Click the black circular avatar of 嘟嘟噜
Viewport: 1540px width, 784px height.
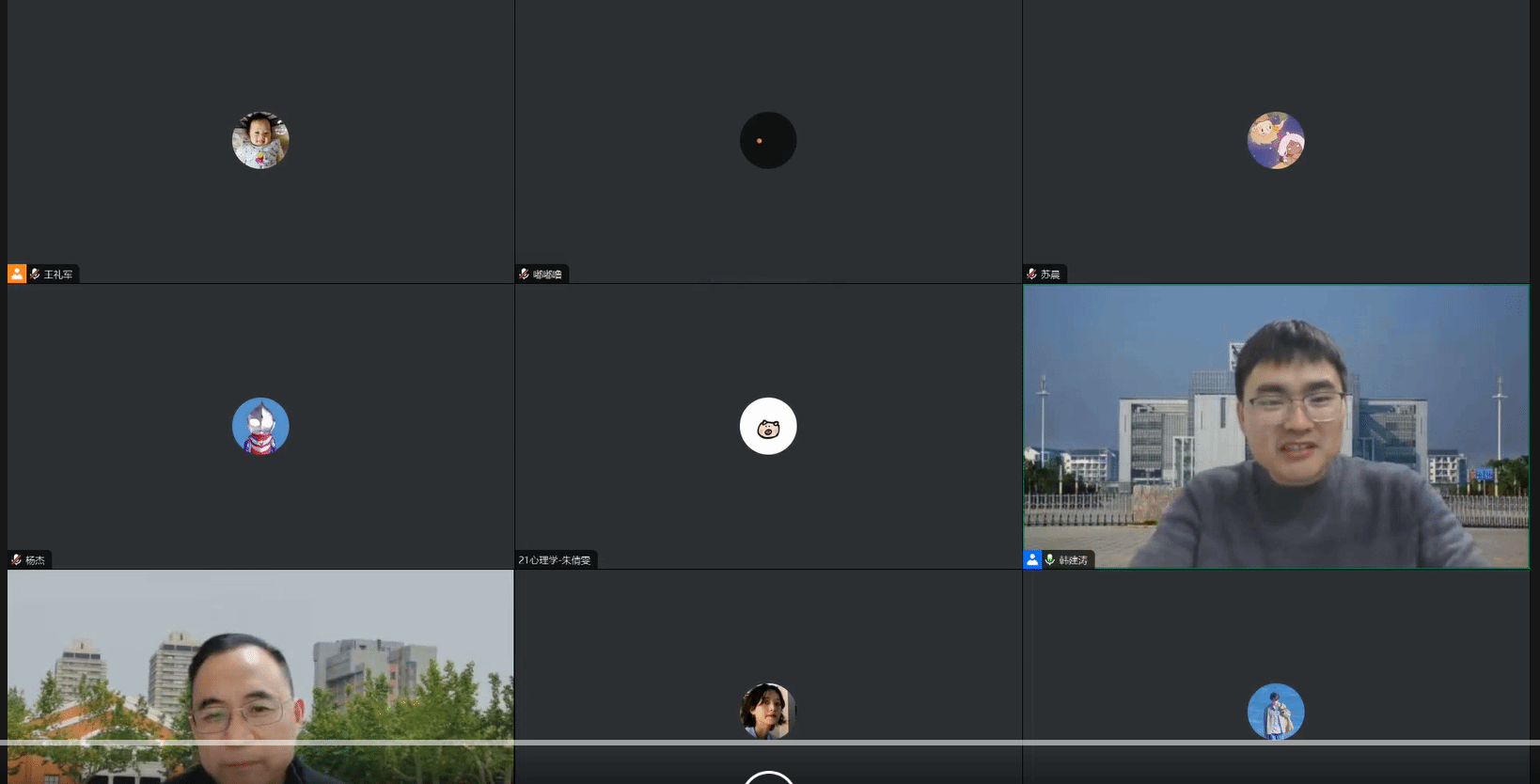tap(768, 140)
